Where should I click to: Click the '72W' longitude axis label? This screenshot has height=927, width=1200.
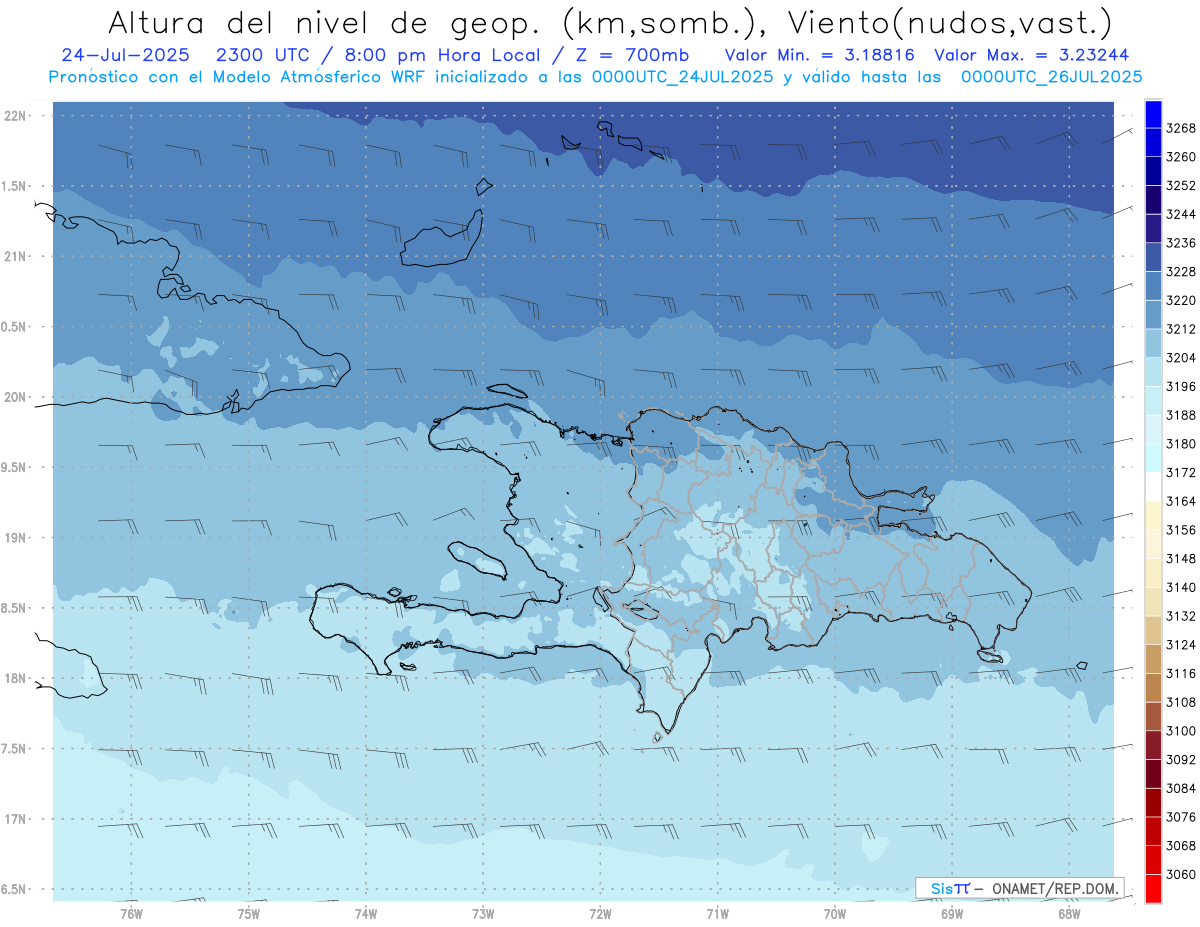click(601, 913)
